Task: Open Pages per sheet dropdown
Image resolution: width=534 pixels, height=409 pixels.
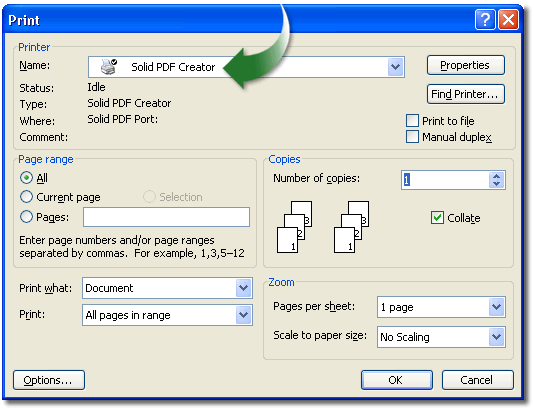Action: 497,307
